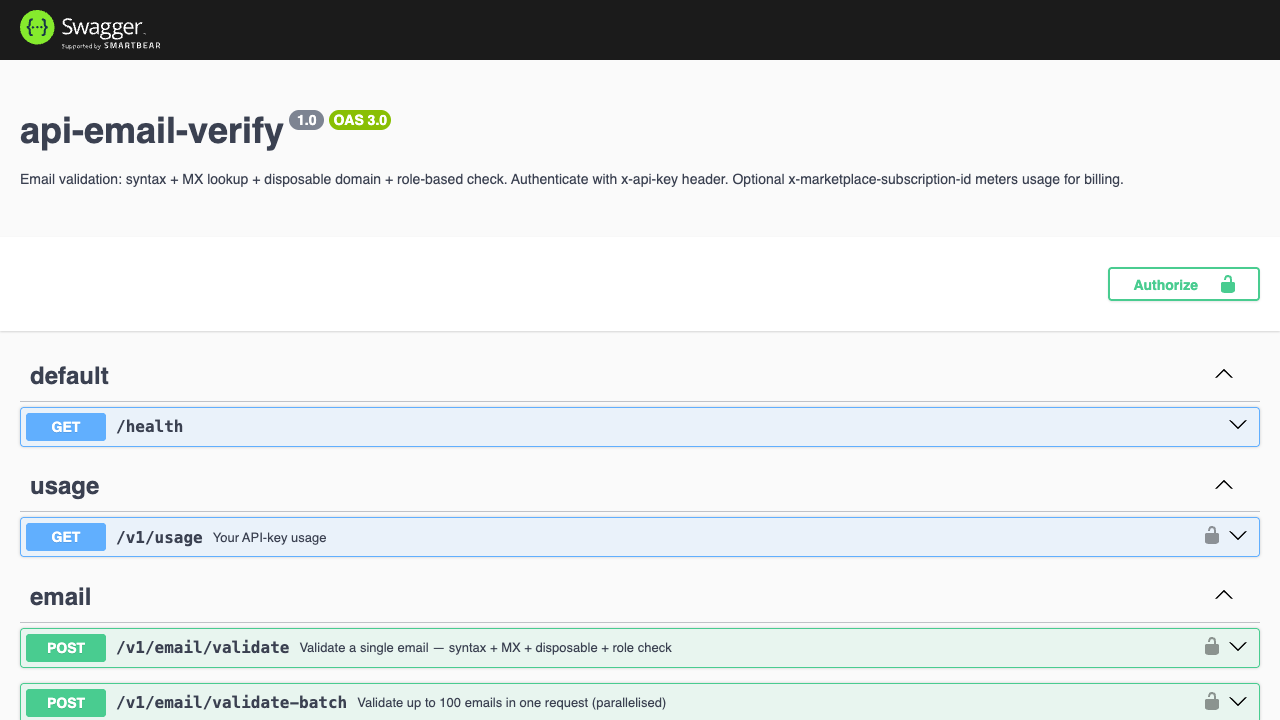Viewport: 1280px width, 720px height.
Task: Expand the /v1/email/validate operation chevron
Action: (x=1238, y=646)
